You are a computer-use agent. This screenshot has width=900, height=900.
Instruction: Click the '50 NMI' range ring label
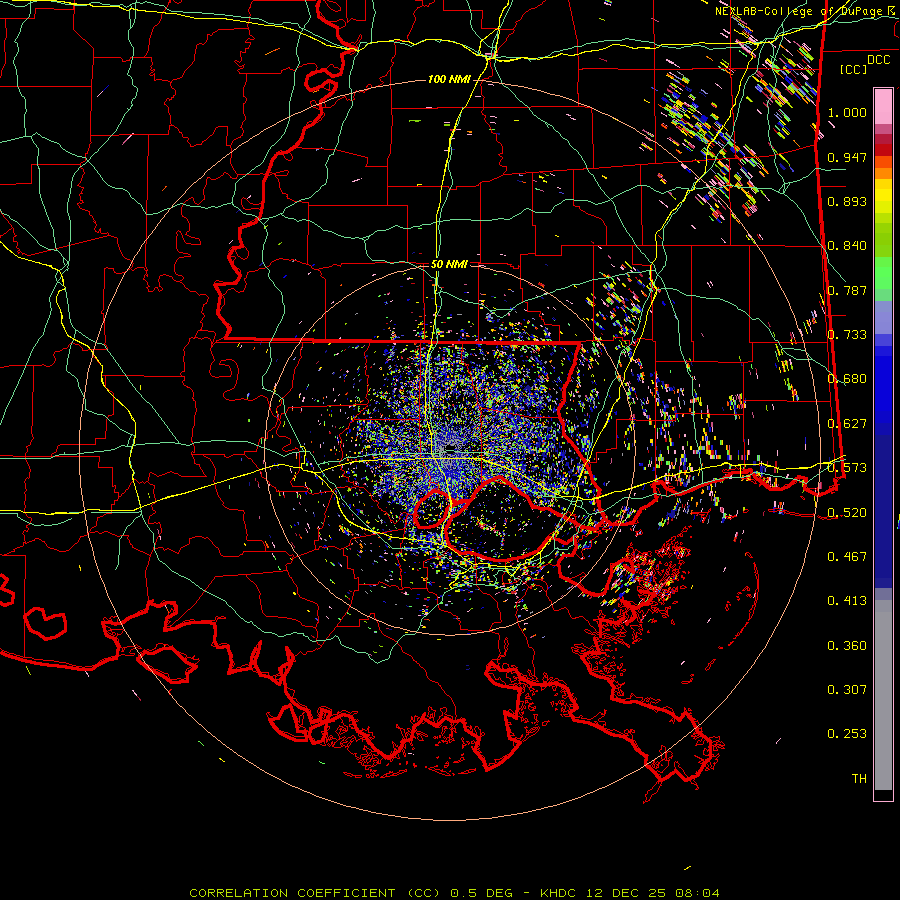point(449,264)
